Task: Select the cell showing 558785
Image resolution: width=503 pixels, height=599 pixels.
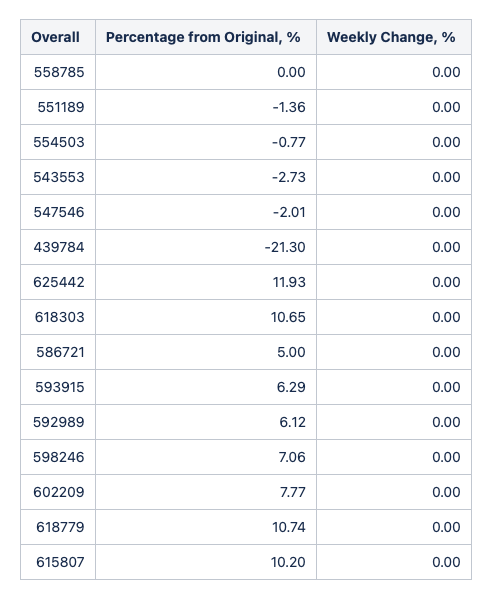Action: pyautogui.click(x=58, y=72)
